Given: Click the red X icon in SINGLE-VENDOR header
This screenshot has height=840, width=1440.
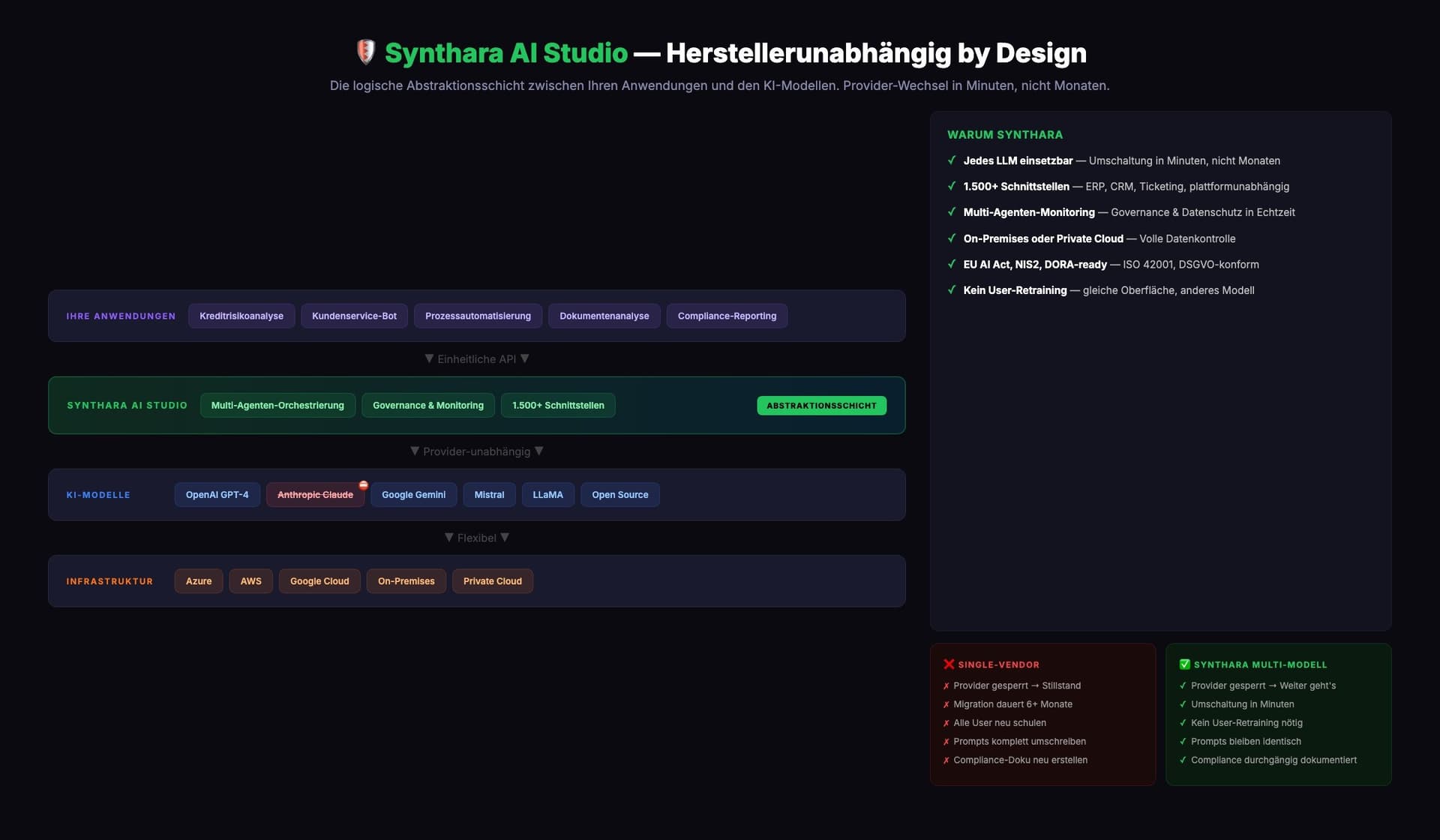Looking at the screenshot, I should (948, 664).
